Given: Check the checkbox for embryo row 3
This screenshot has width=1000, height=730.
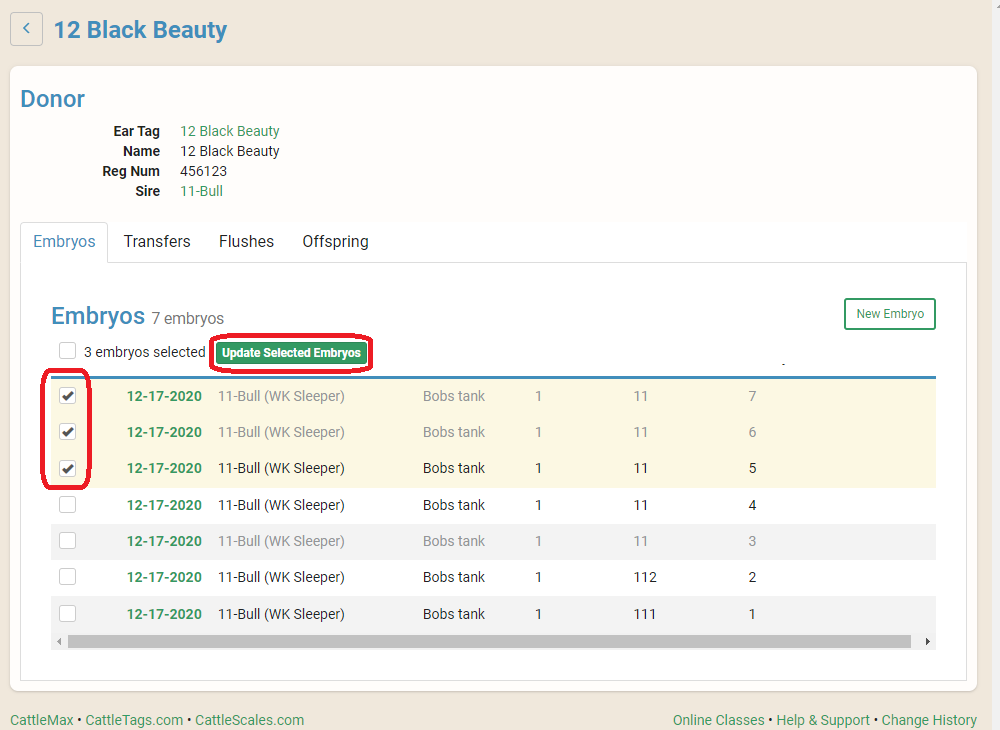Looking at the screenshot, I should coord(68,541).
